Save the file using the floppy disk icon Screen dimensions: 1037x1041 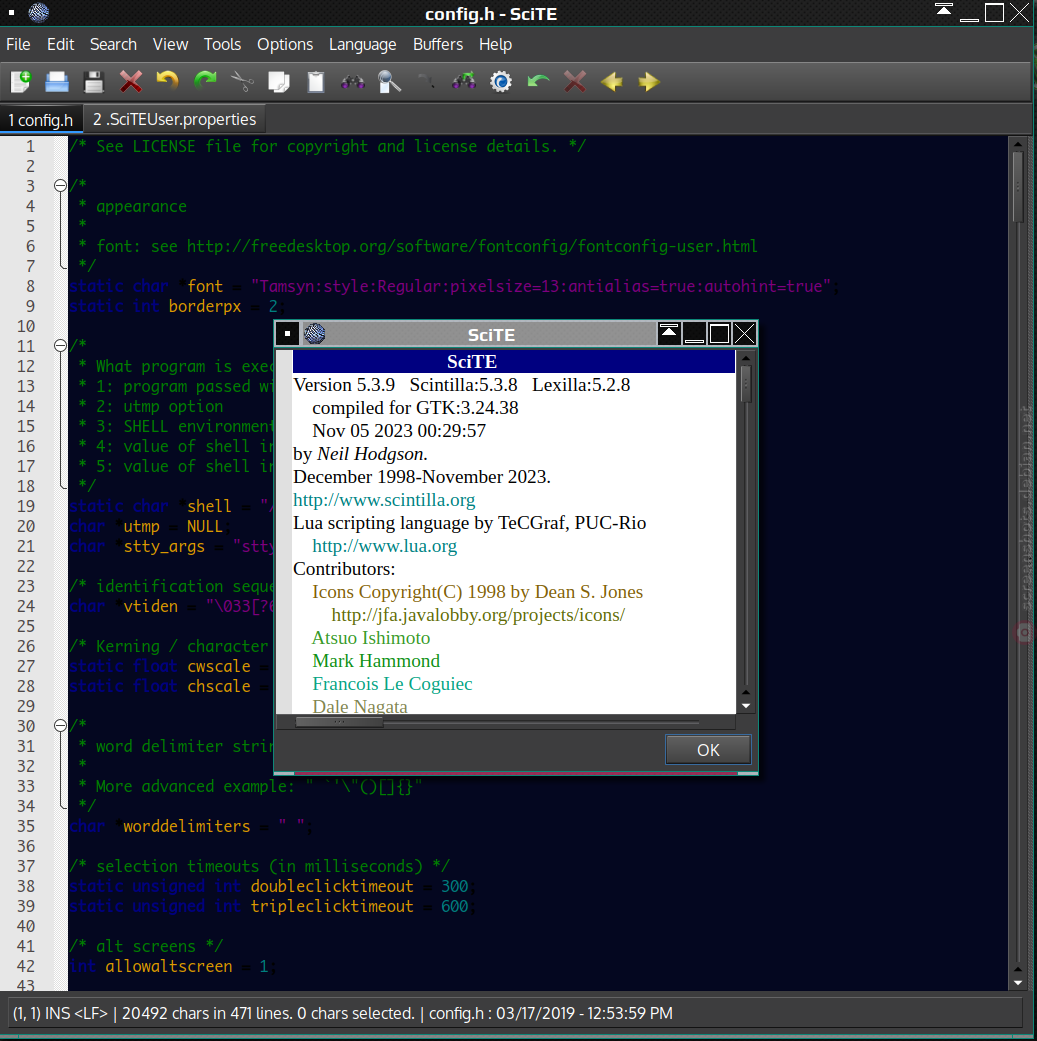(94, 82)
